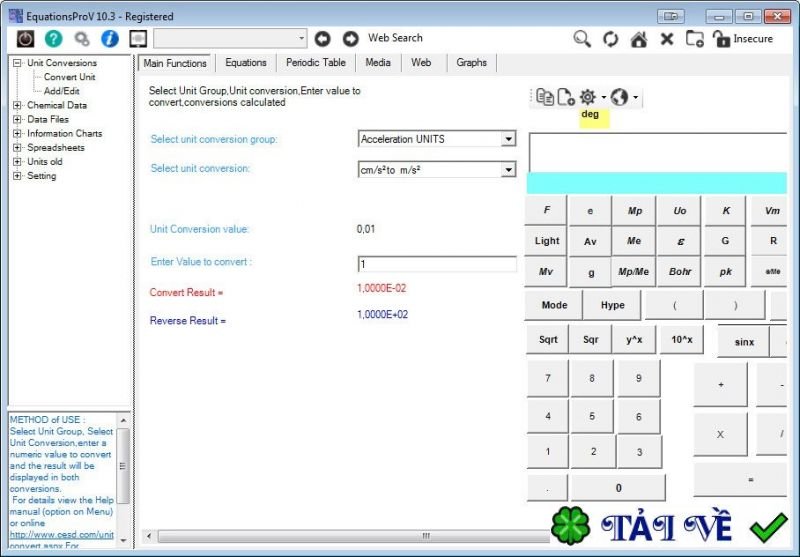This screenshot has height=557, width=800.
Task: Click the X stop loading icon
Action: (x=667, y=39)
